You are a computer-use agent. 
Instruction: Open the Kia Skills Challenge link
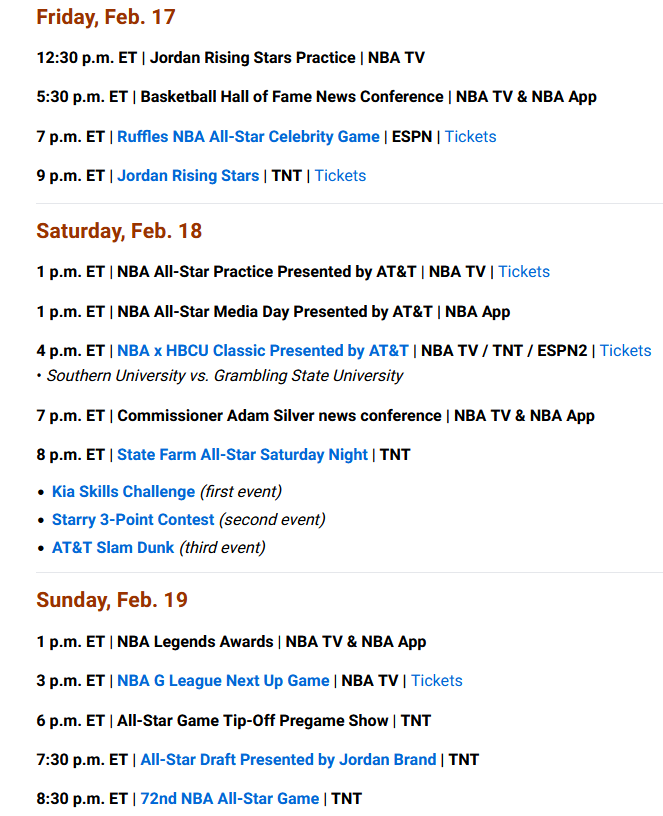pos(123,492)
